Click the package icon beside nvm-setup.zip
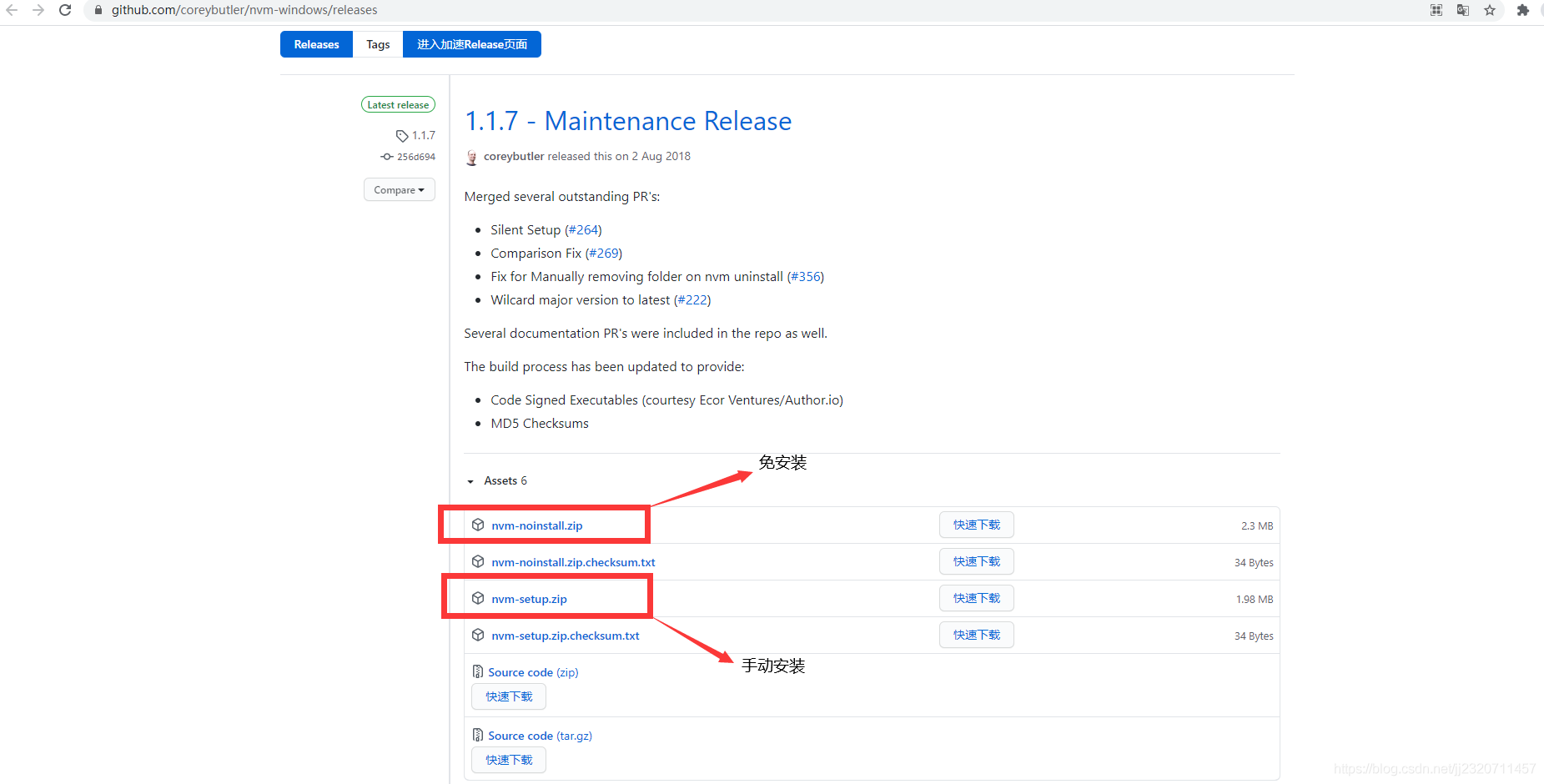The image size is (1544, 784). pos(478,598)
